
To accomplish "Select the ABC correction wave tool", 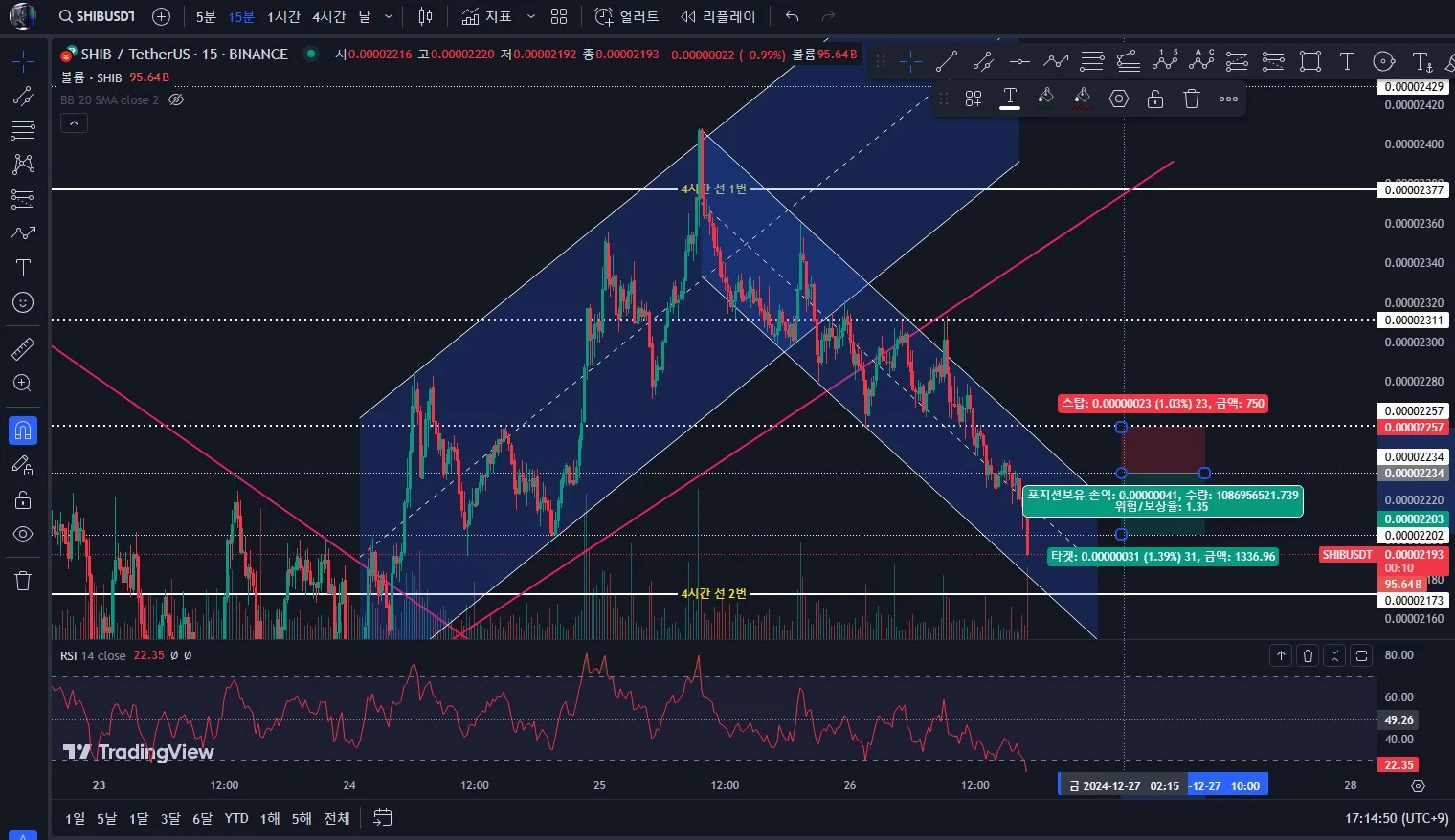I will click(x=1201, y=62).
